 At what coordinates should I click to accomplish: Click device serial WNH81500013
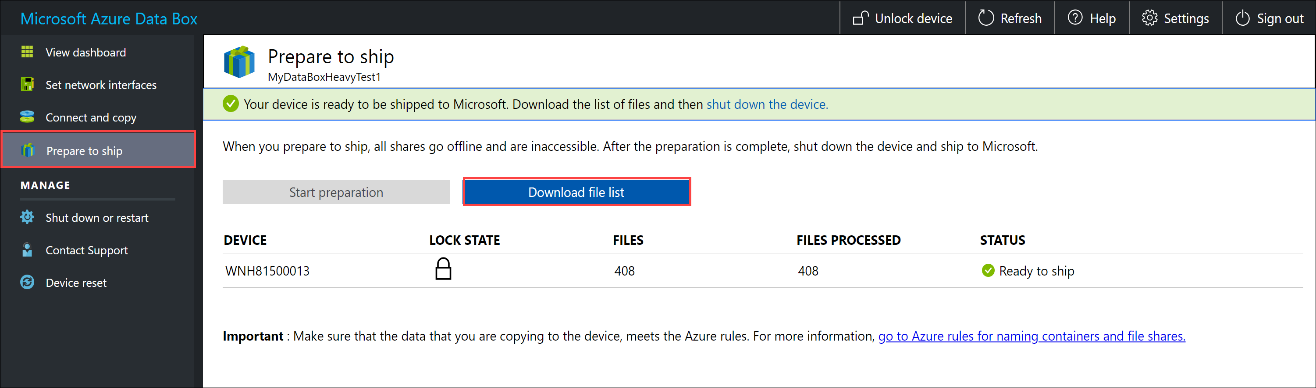point(266,270)
